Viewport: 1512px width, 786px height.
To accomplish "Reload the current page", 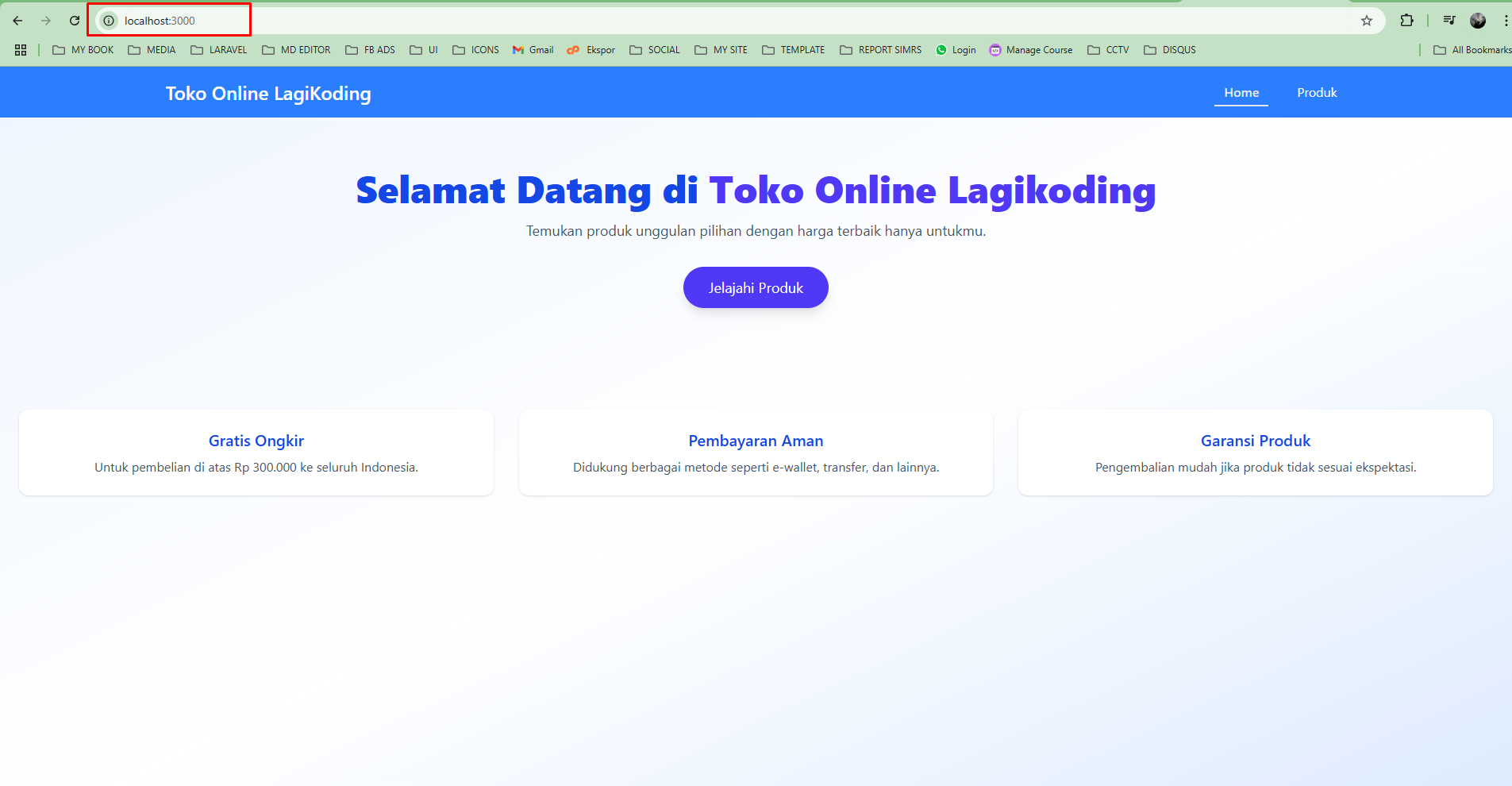I will [75, 21].
